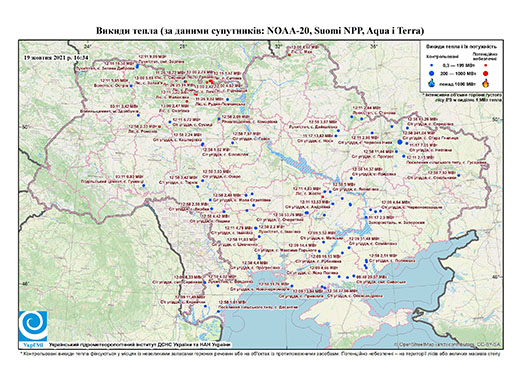The image size is (520, 368).
Task: Select the northernmost red marker beyond the border
Action: click(x=289, y=55)
